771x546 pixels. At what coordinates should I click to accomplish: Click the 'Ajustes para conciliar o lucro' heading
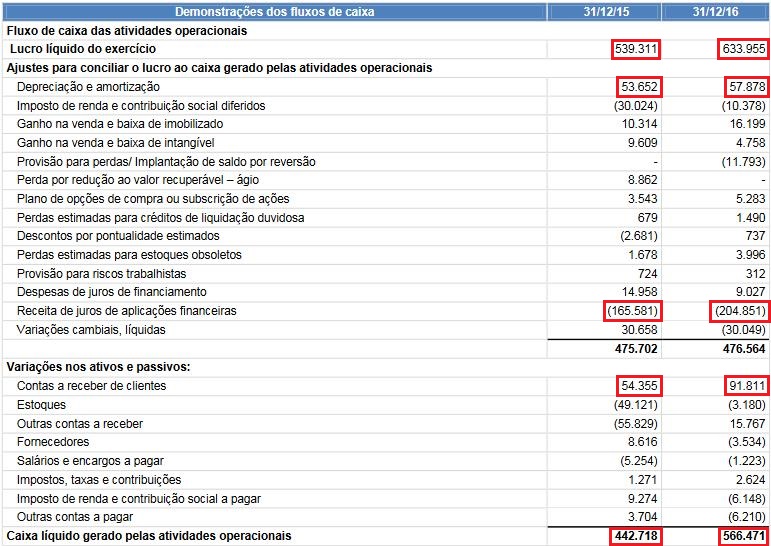219,68
